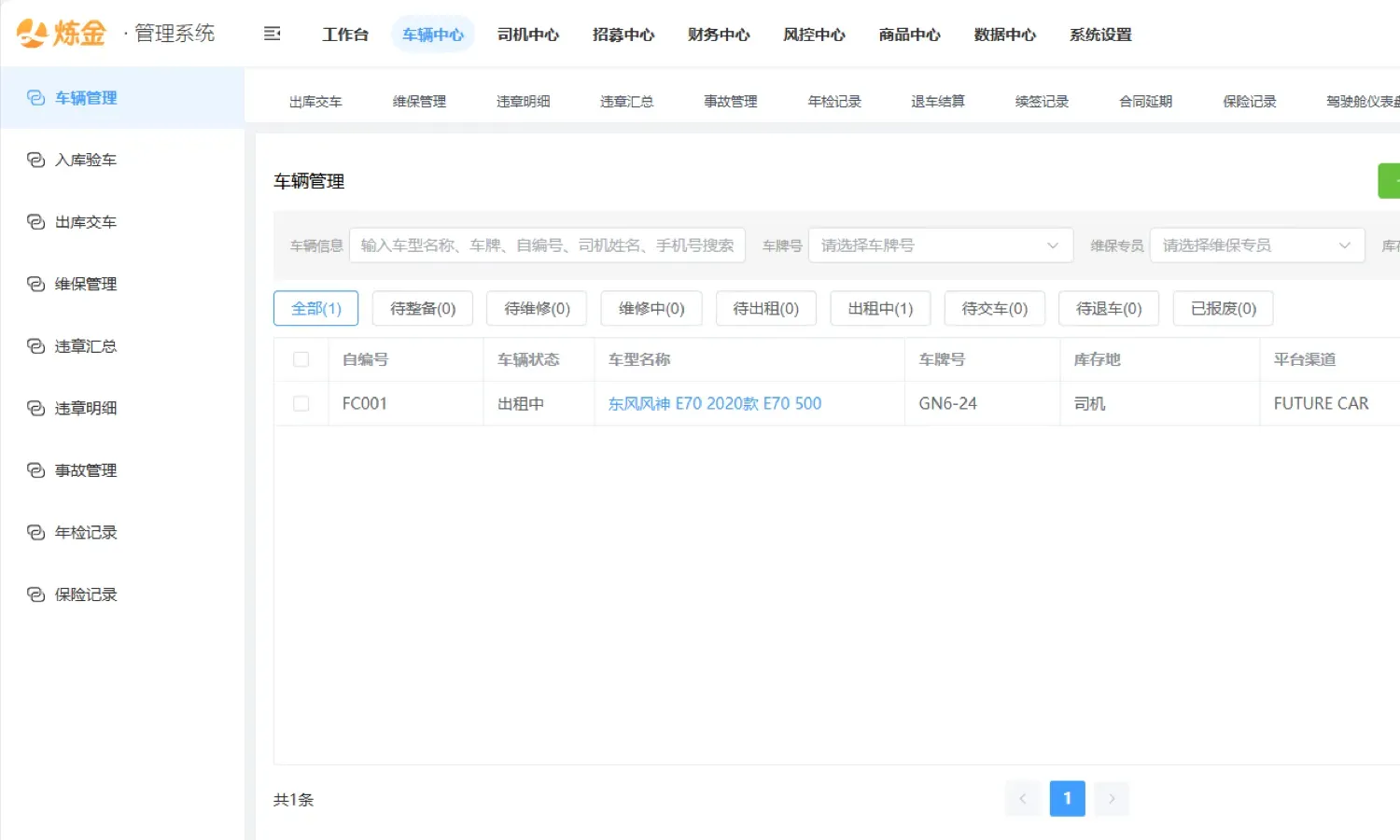Click the sidebar collapse hamburger icon
Image resolution: width=1400 pixels, height=840 pixels.
pyautogui.click(x=273, y=35)
